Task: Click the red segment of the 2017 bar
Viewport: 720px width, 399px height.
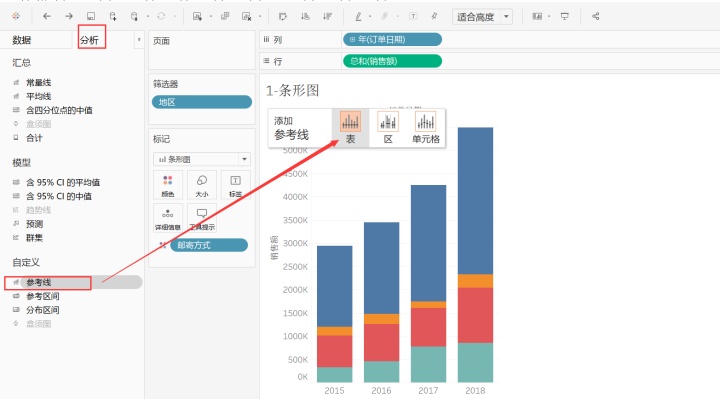Action: point(428,327)
